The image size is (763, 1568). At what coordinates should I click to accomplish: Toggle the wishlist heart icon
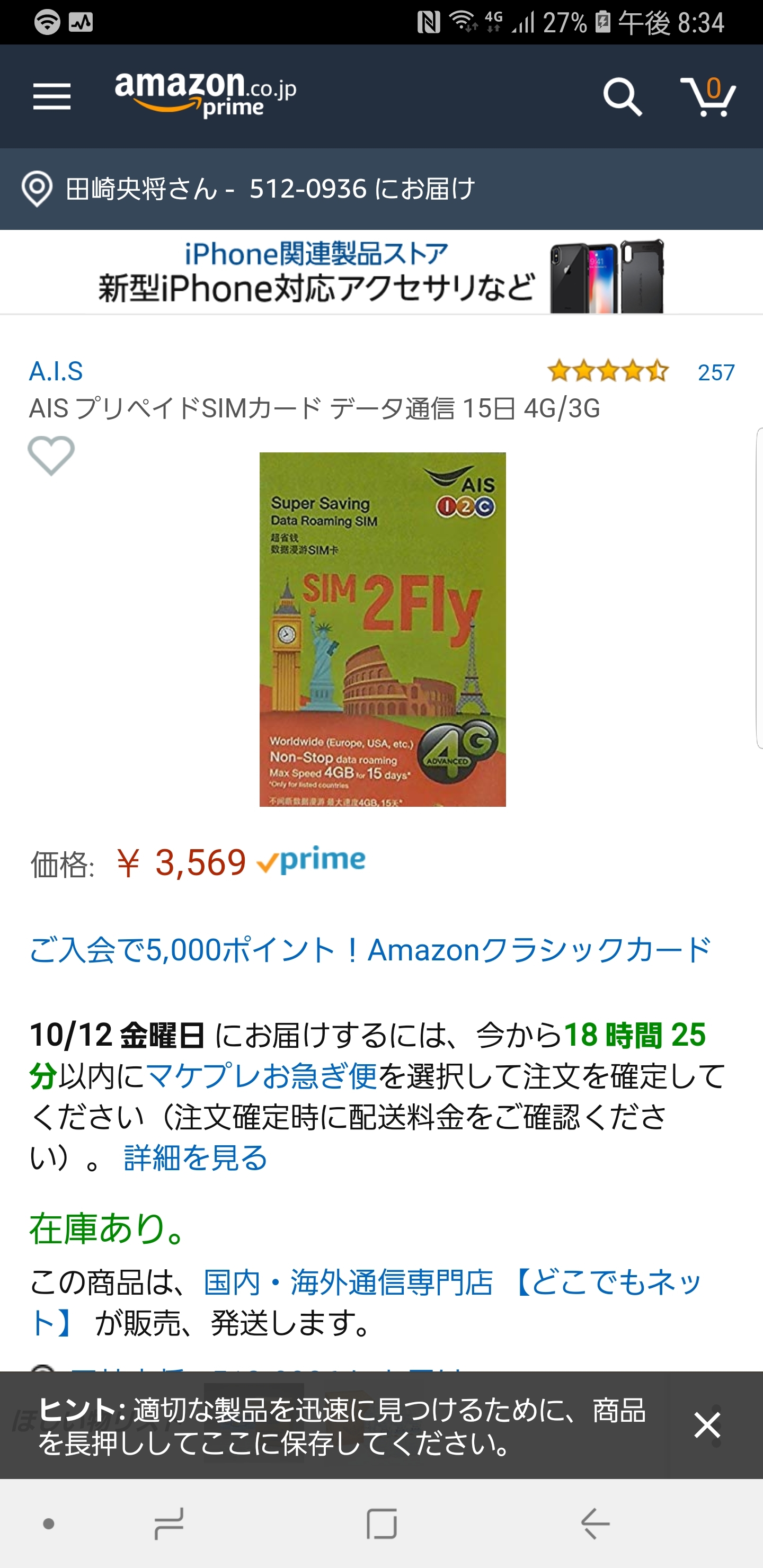tap(51, 456)
